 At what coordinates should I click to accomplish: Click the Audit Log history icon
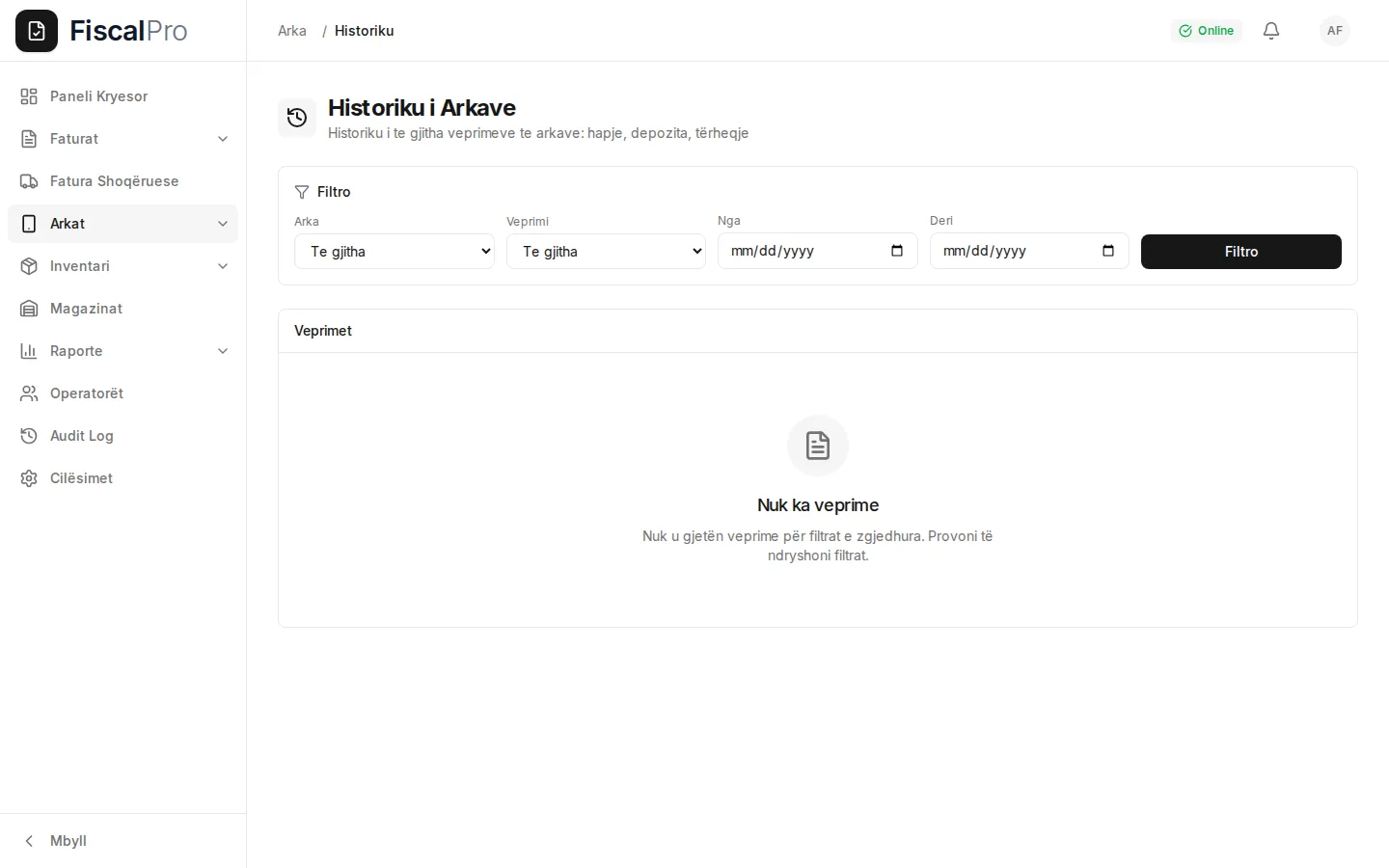(x=29, y=436)
